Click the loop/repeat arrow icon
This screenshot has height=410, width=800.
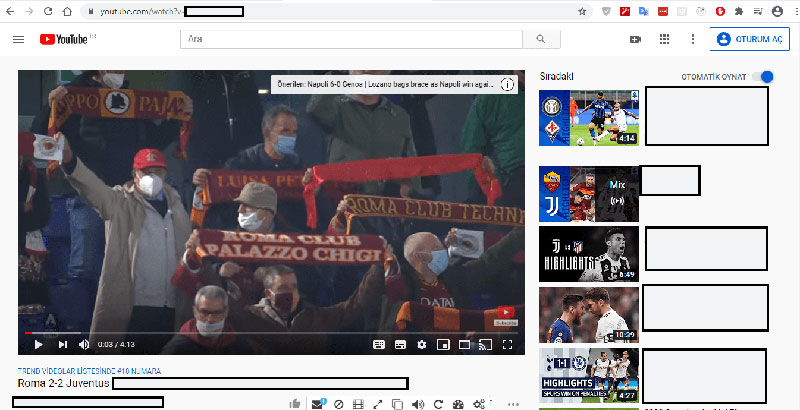click(438, 404)
